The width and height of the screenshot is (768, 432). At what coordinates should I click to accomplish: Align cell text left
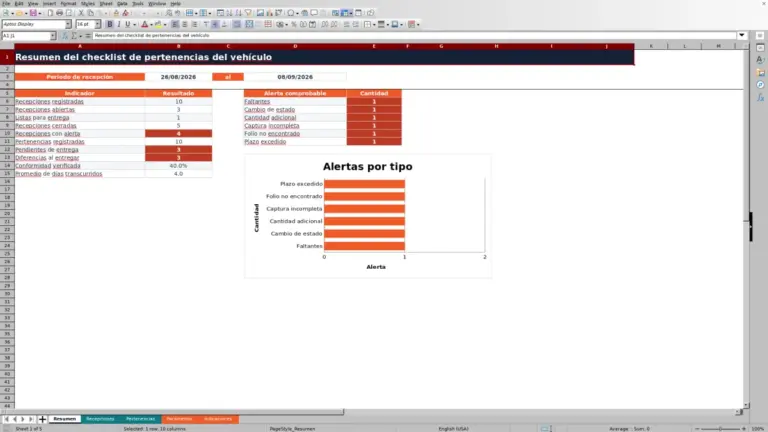point(175,24)
